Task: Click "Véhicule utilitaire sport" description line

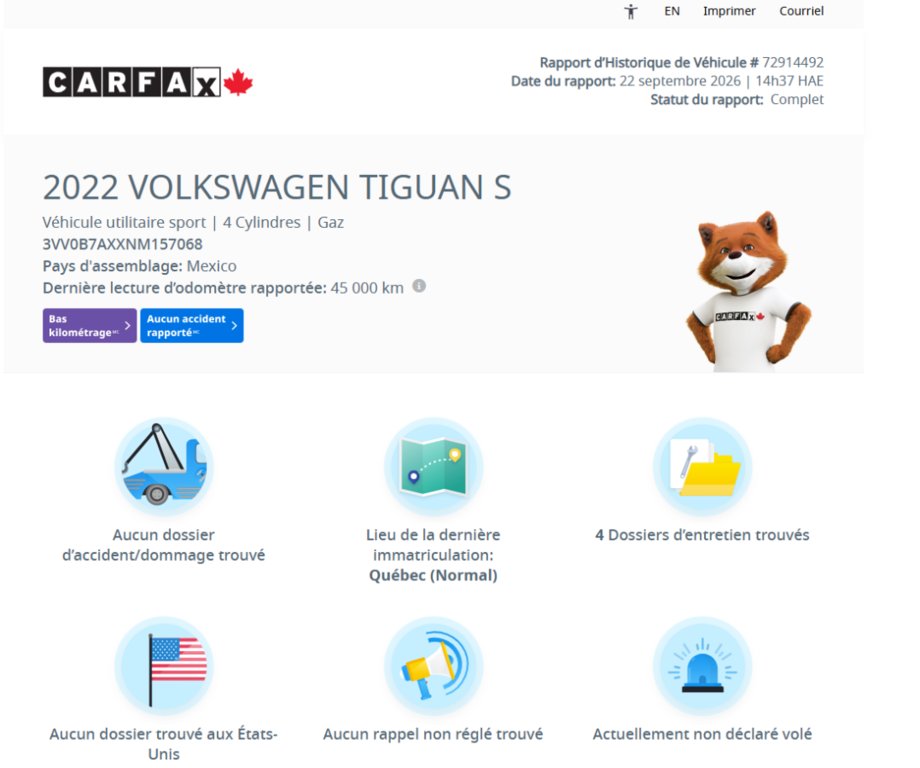Action: point(193,223)
